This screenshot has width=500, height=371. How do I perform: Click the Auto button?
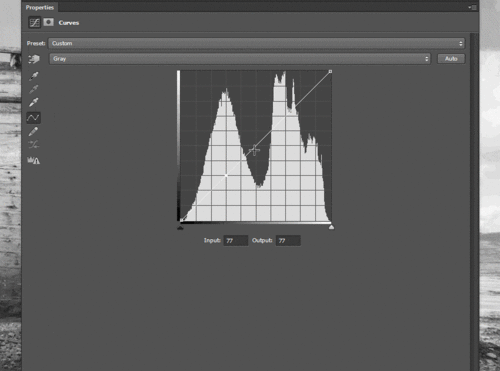(451, 59)
